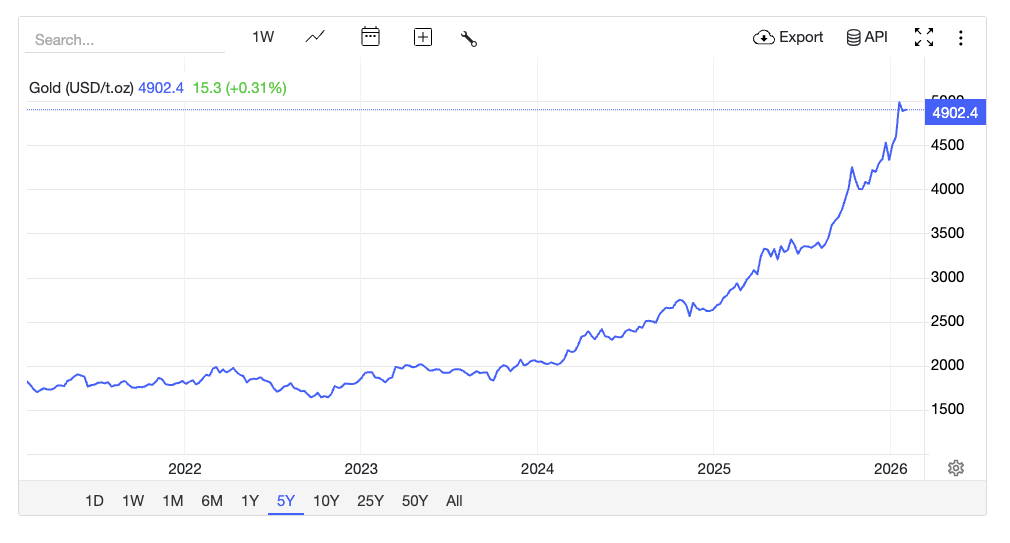Click the Export cloud download icon
Screen dimensions: 1010x543
764,37
